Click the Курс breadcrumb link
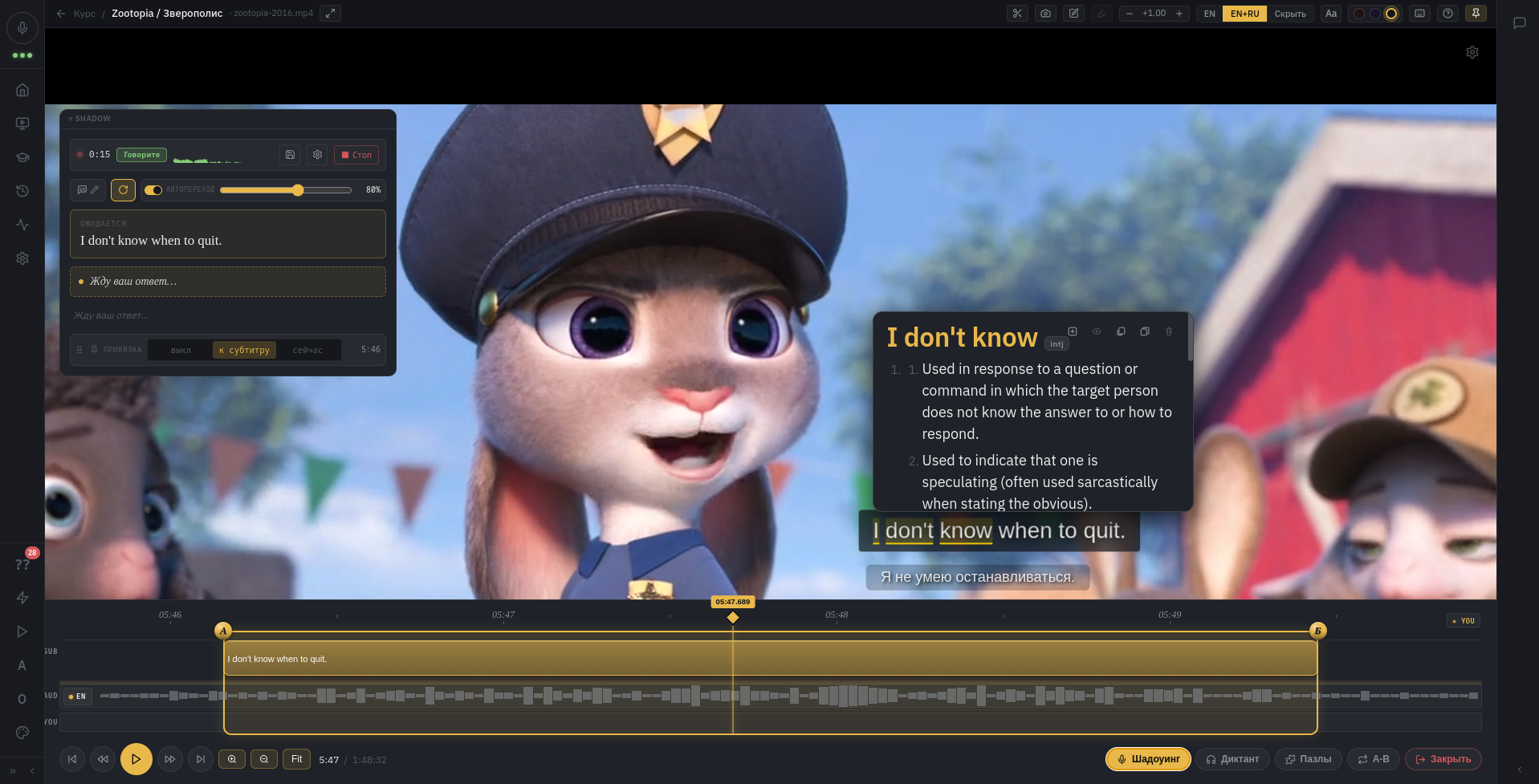The image size is (1539, 784). [84, 14]
